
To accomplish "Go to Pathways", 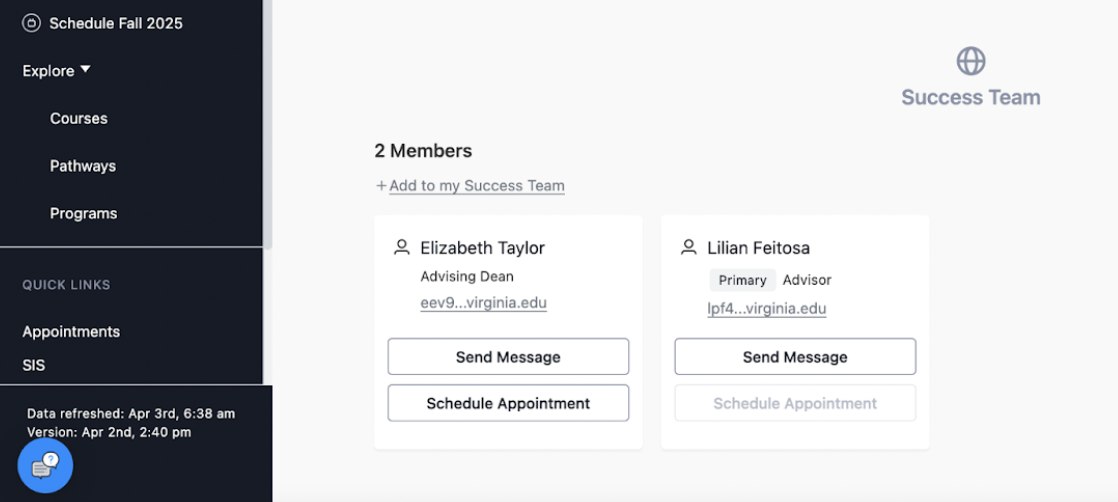I will point(83,166).
